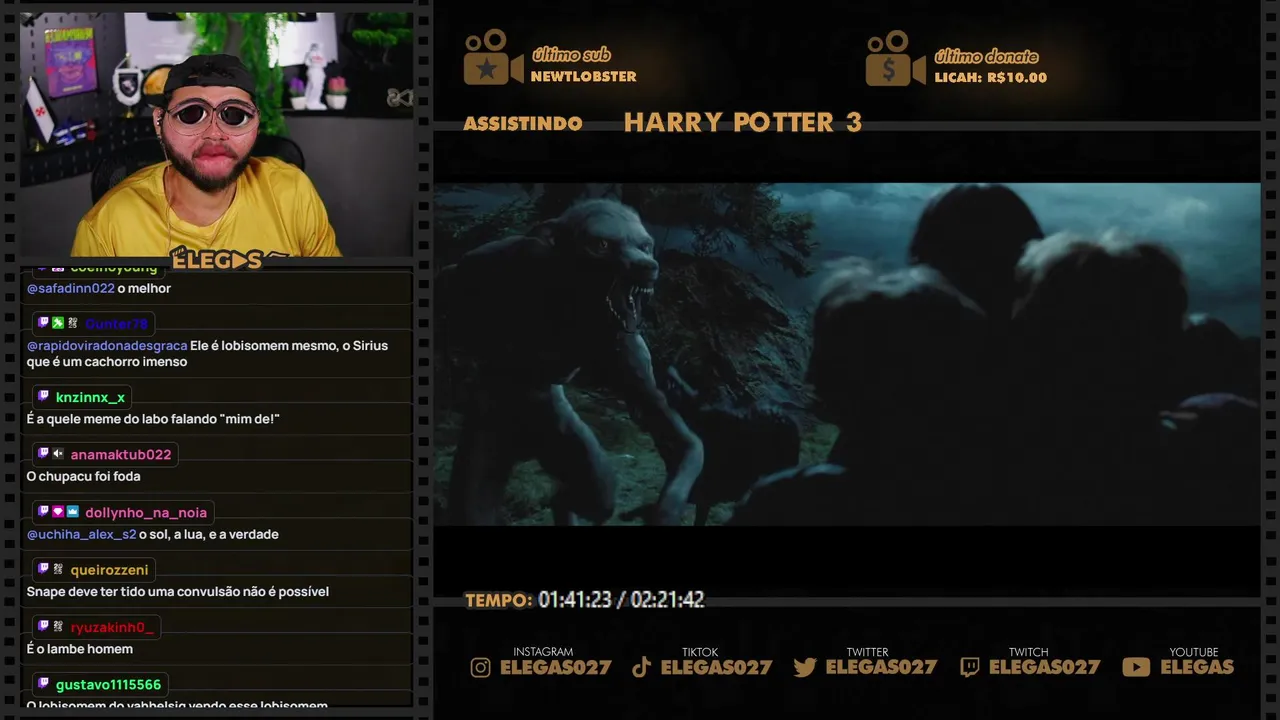Click the TikTok handle ELEGAS027
Image resolution: width=1280 pixels, height=720 pixels.
coord(716,667)
